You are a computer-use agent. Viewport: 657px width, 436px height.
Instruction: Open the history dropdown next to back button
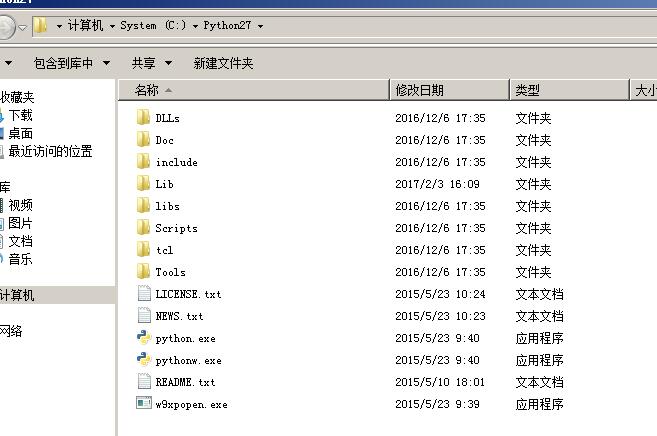[x=22, y=27]
